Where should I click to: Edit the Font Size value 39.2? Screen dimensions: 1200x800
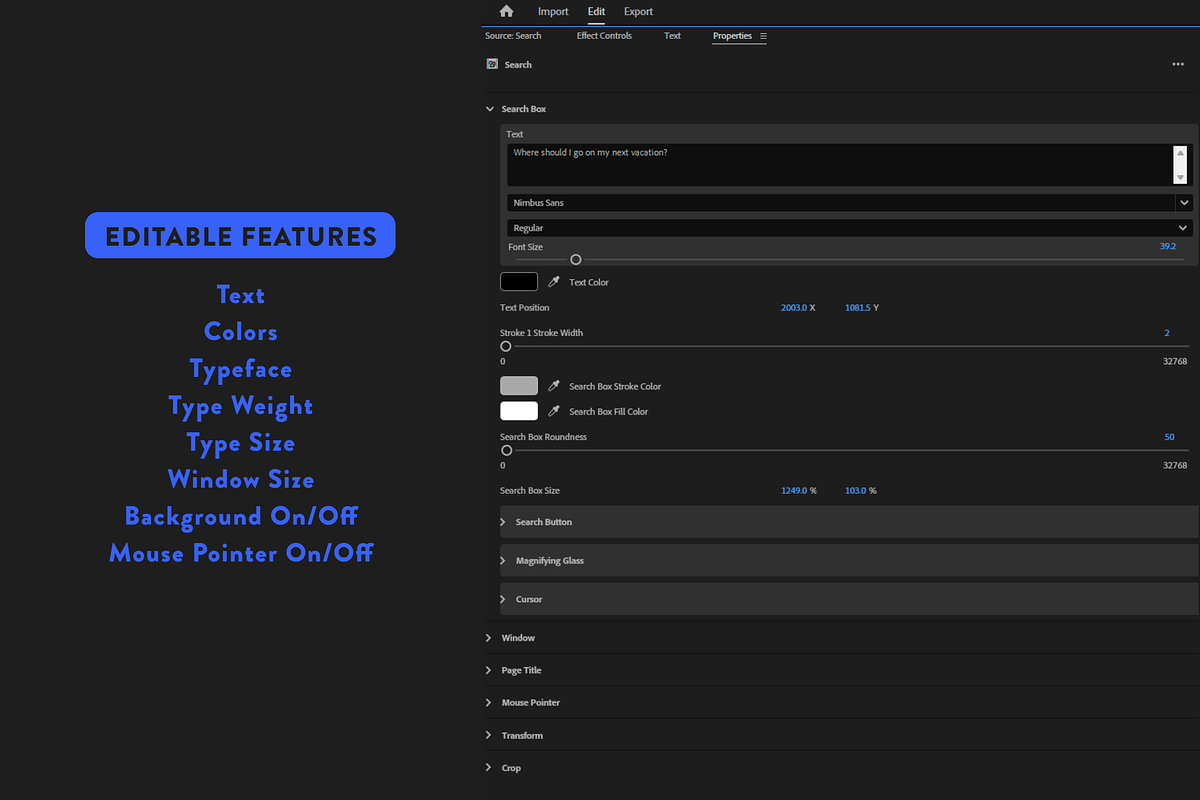pos(1168,246)
